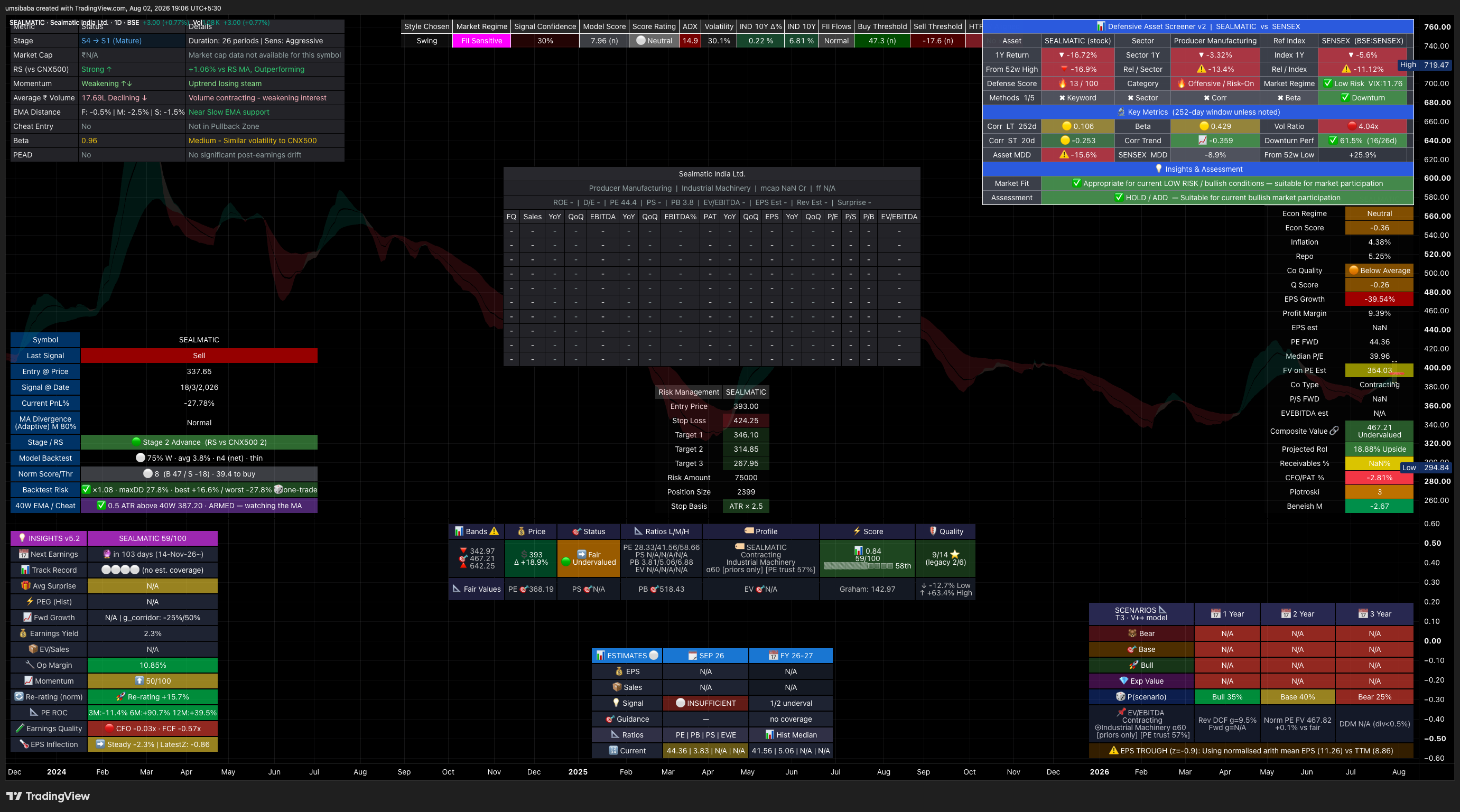
Task: Click the TradingView logo at bottom left
Action: [48, 796]
